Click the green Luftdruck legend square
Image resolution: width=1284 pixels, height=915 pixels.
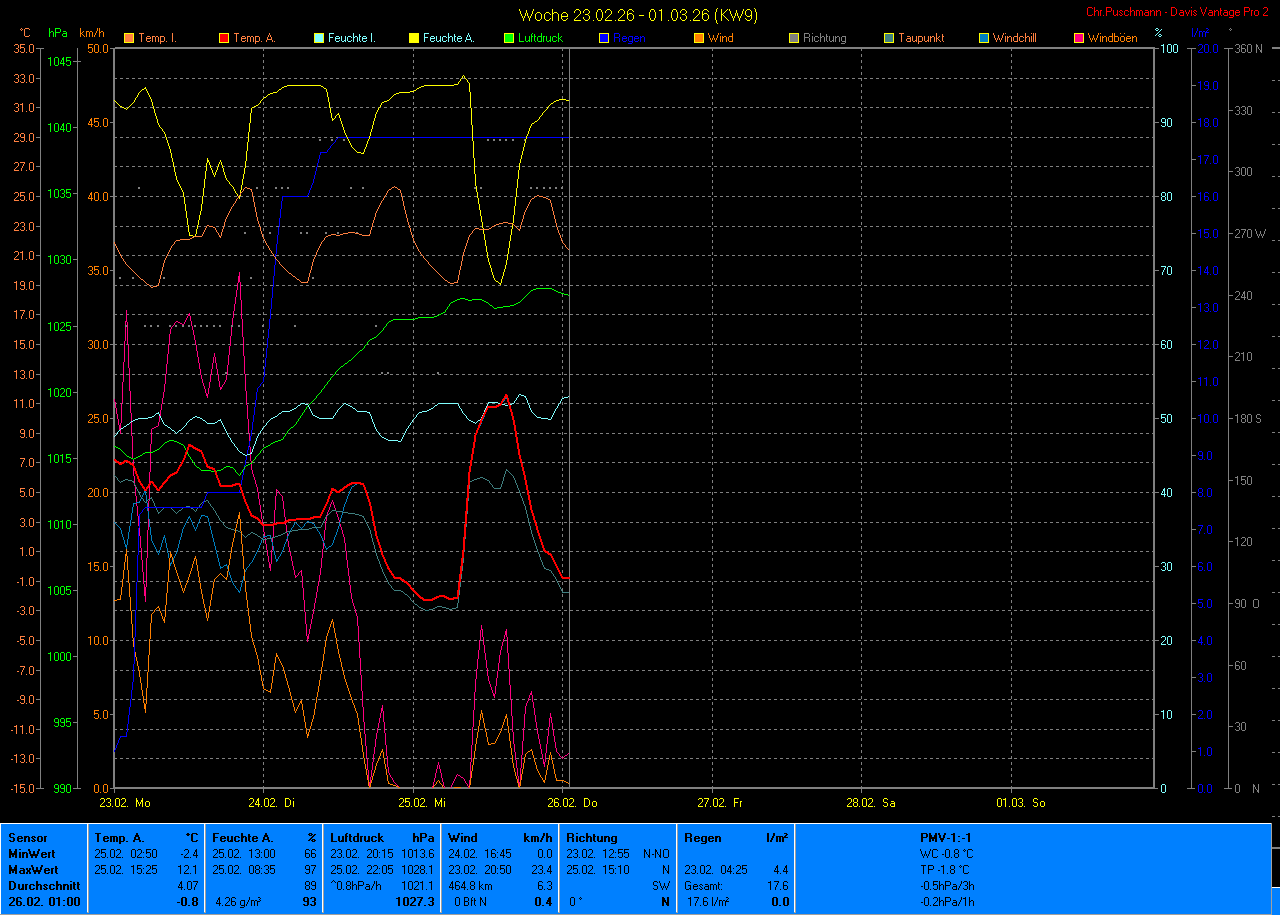point(509,39)
